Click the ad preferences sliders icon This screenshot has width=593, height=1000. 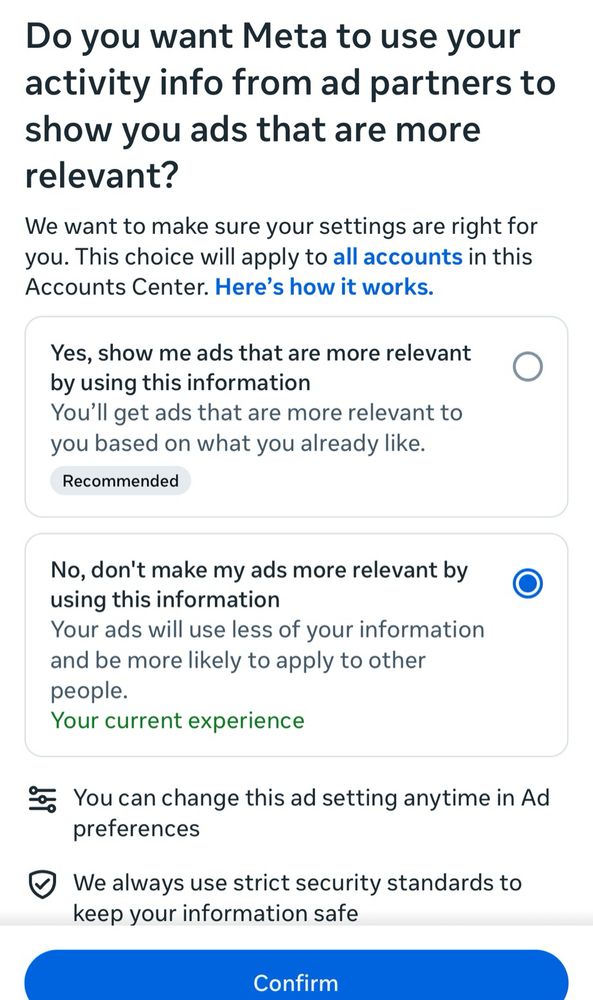tap(41, 798)
